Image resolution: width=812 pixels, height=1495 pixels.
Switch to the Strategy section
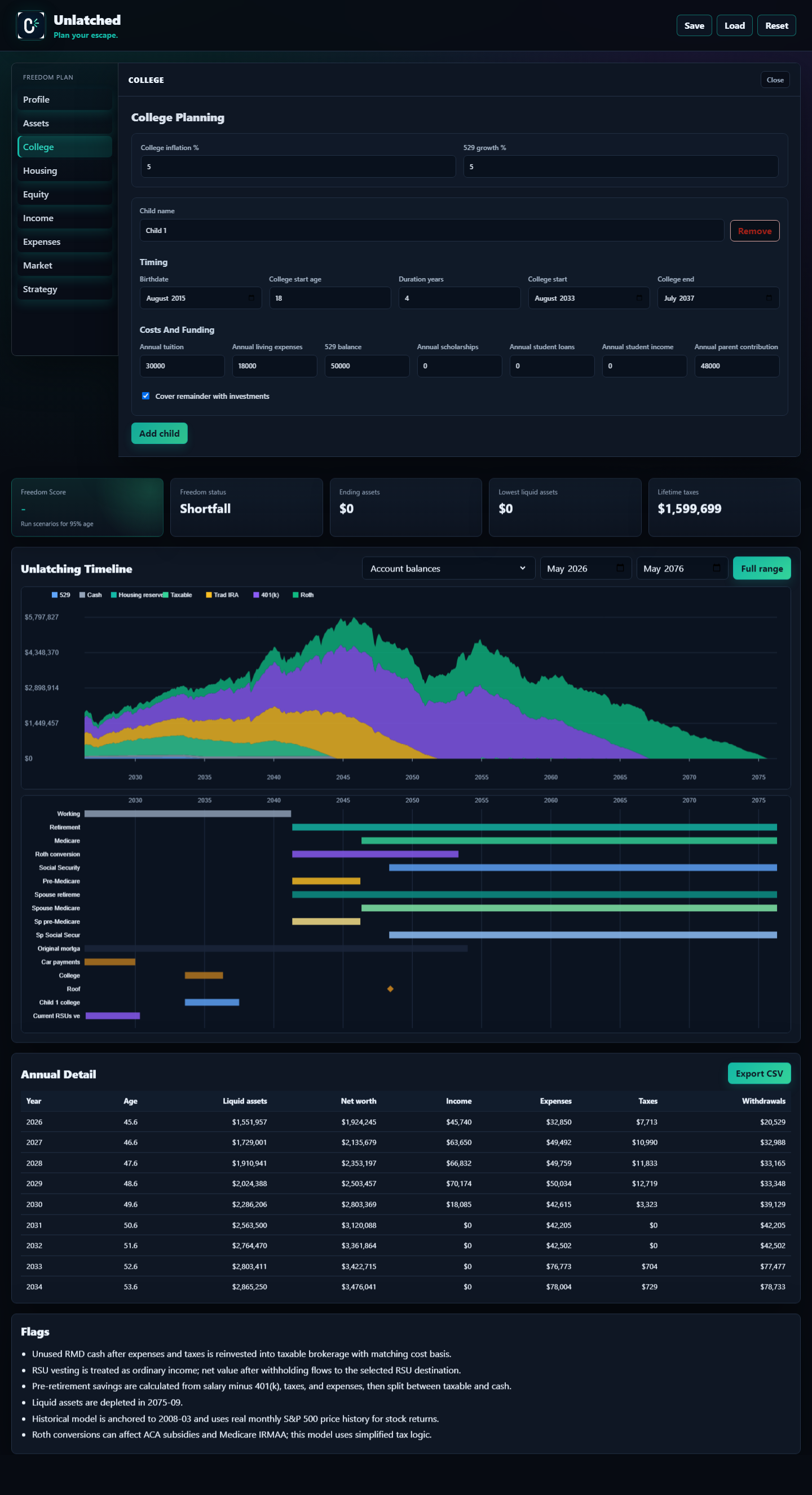[64, 289]
